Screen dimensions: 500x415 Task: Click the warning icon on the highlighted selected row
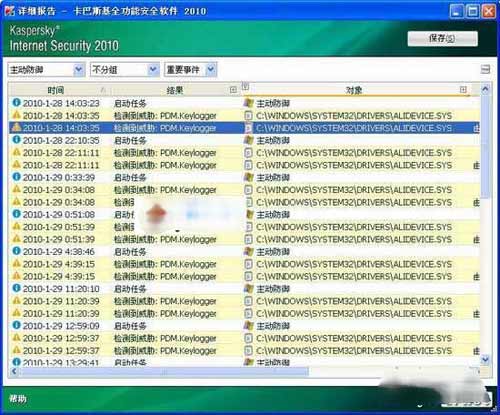[16, 127]
